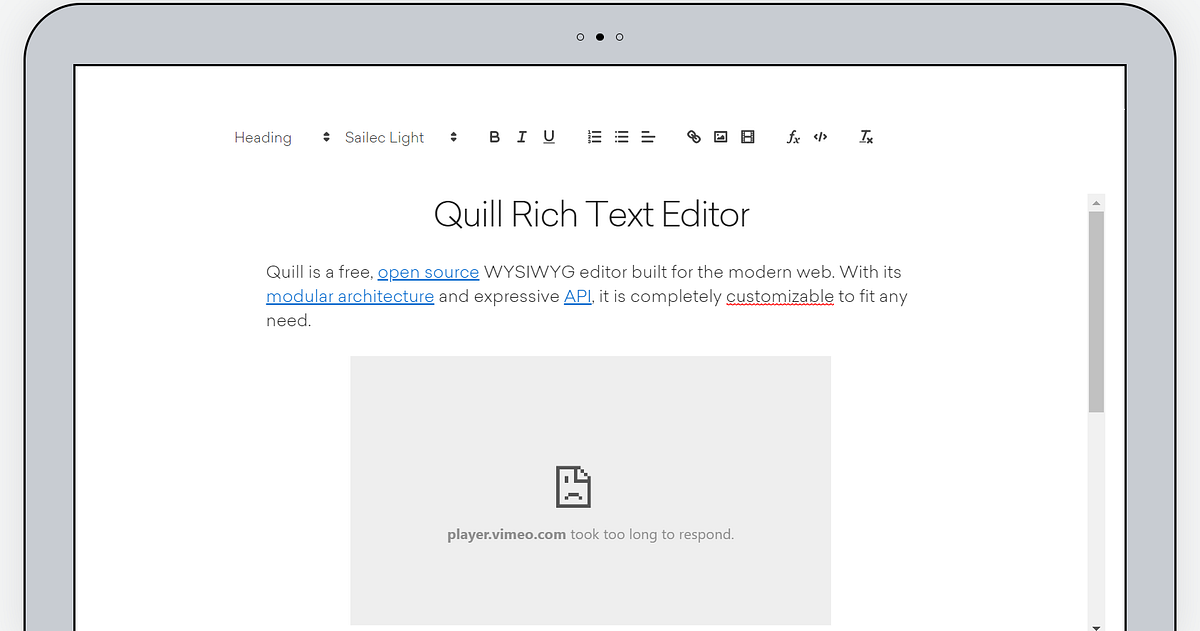The width and height of the screenshot is (1200, 631).
Task: Open the Sailec Light font dropdown
Action: [x=384, y=137]
